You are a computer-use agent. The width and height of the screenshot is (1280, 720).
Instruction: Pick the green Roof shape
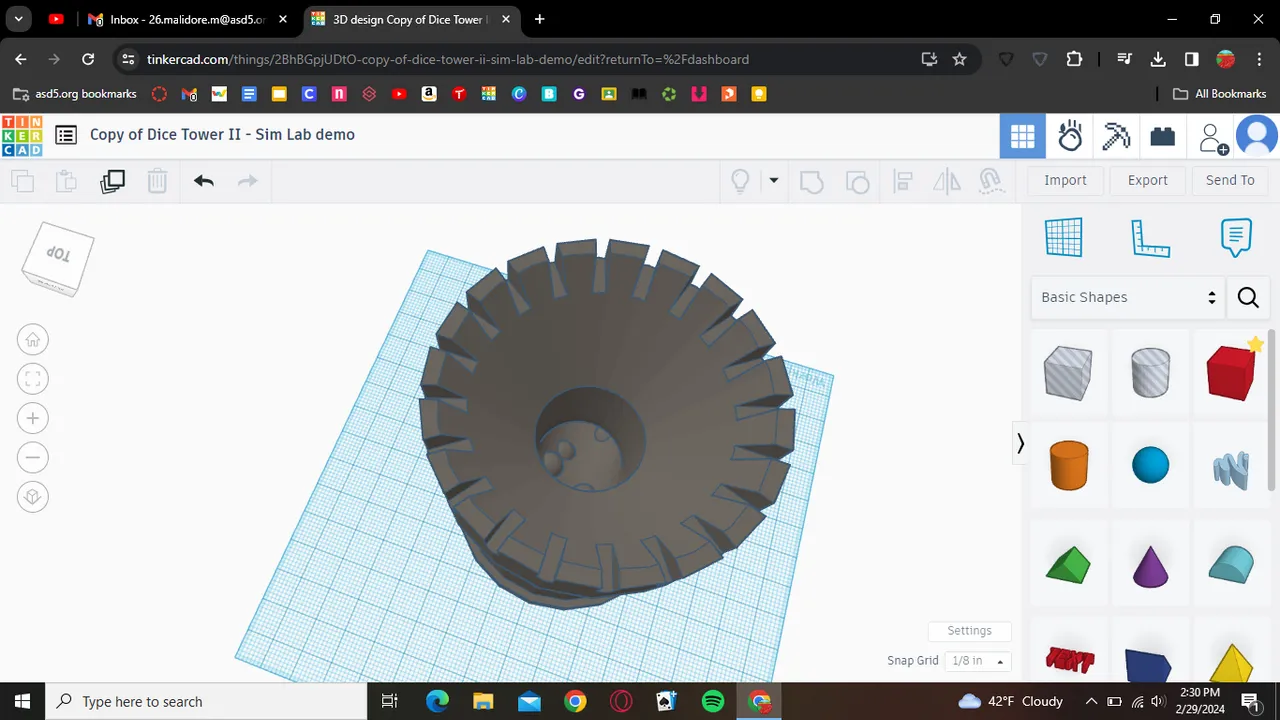click(x=1068, y=565)
